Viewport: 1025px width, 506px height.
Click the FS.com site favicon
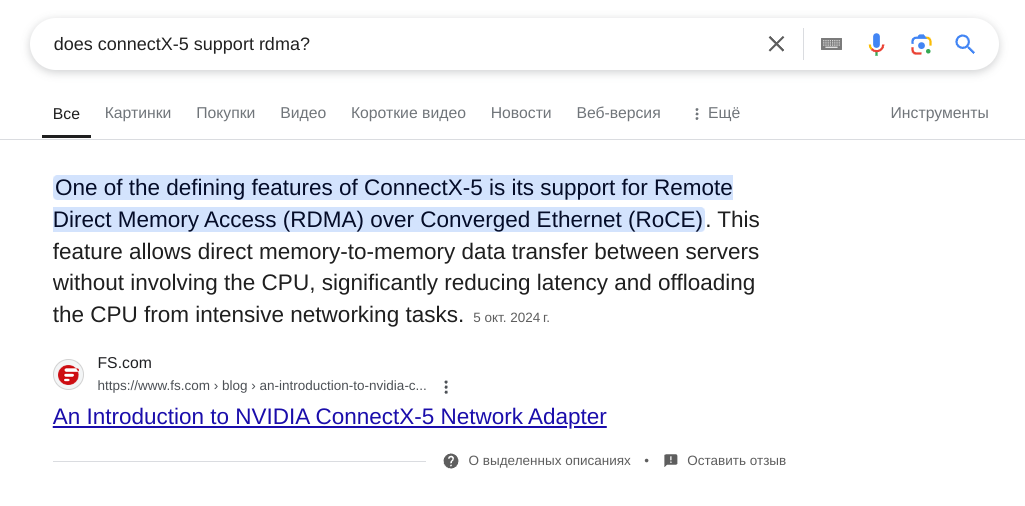click(x=68, y=375)
